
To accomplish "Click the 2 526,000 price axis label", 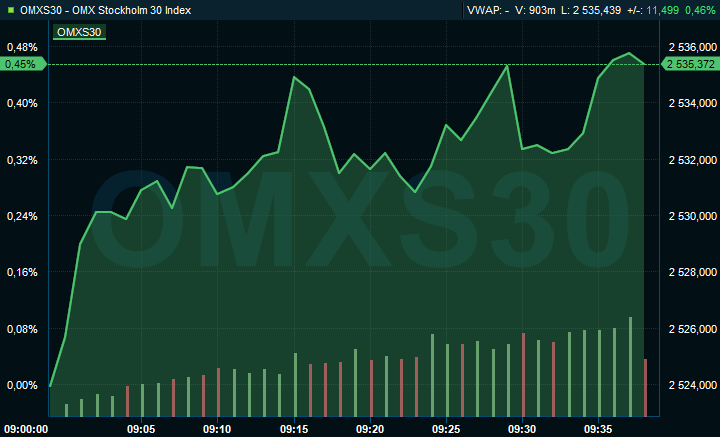I will click(x=693, y=329).
